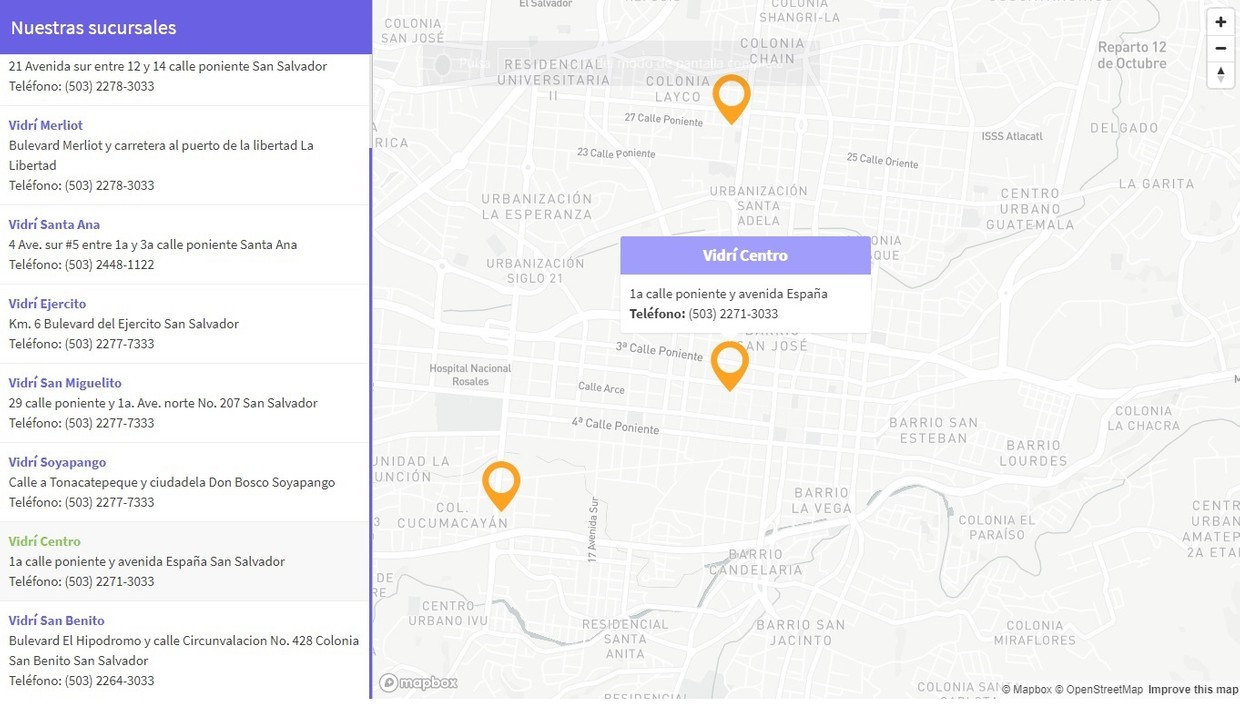The height and width of the screenshot is (712, 1240).
Task: Select the Vidrí Merliot branch entry
Action: click(x=45, y=125)
